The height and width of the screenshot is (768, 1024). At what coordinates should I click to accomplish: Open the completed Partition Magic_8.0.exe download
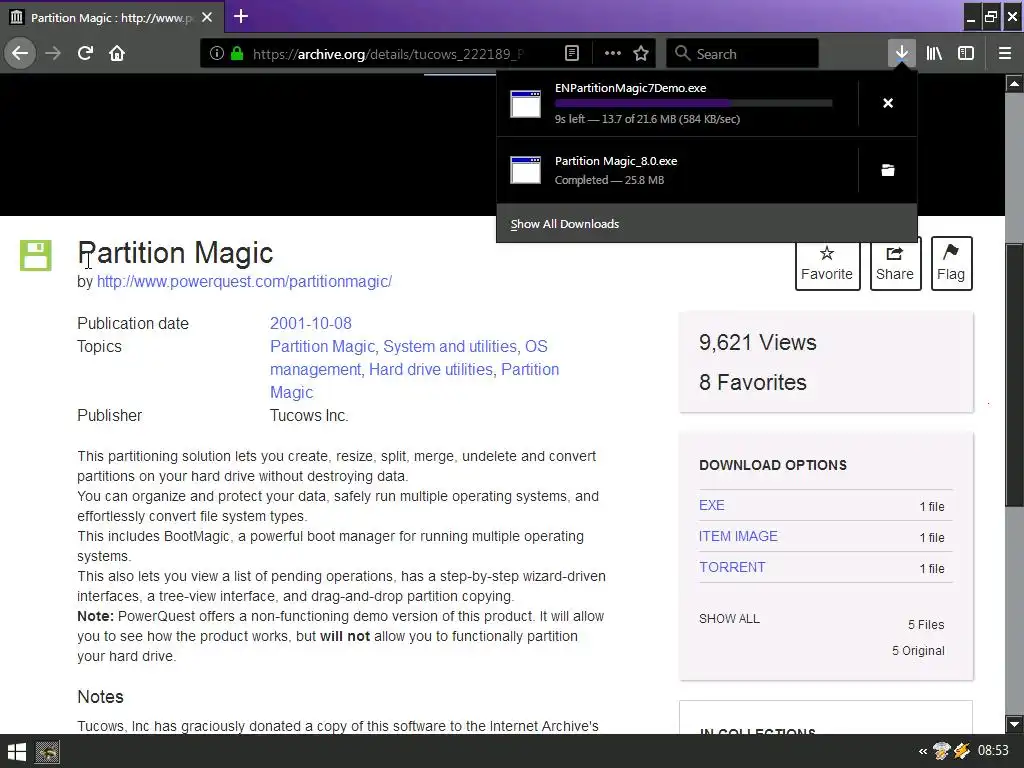(x=677, y=170)
